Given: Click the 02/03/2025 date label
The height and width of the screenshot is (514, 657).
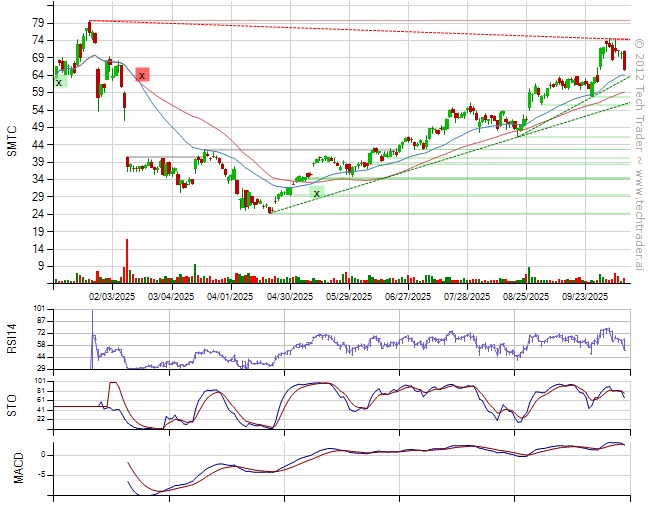Looking at the screenshot, I should click(111, 296).
